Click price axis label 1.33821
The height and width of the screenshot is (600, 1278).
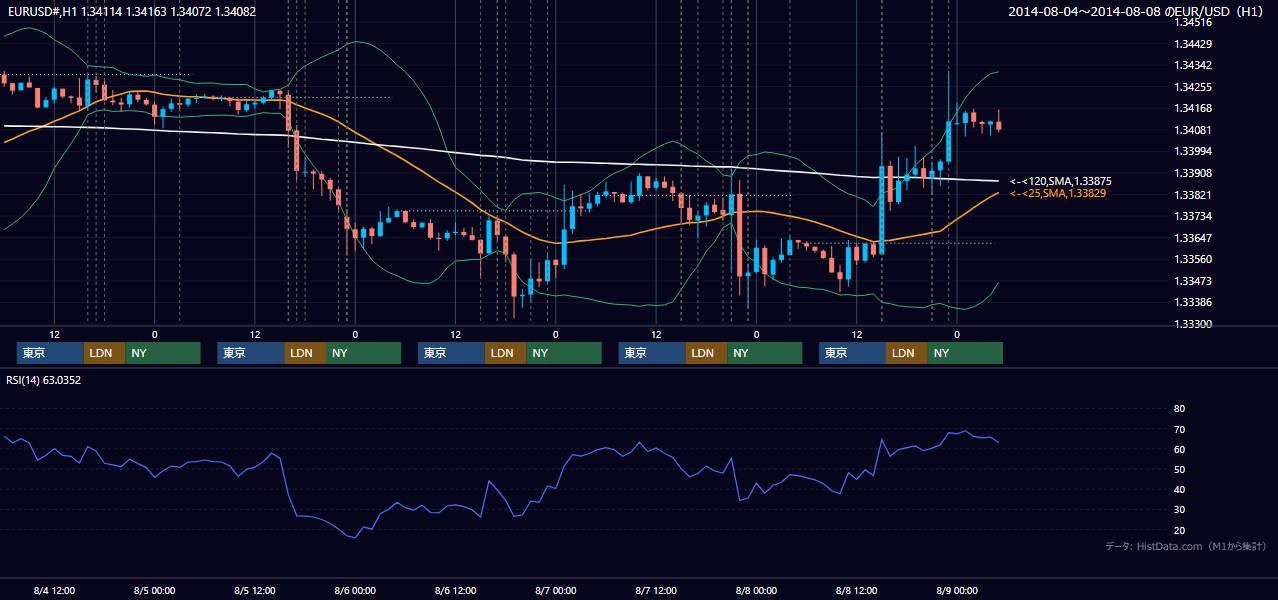pos(1194,195)
